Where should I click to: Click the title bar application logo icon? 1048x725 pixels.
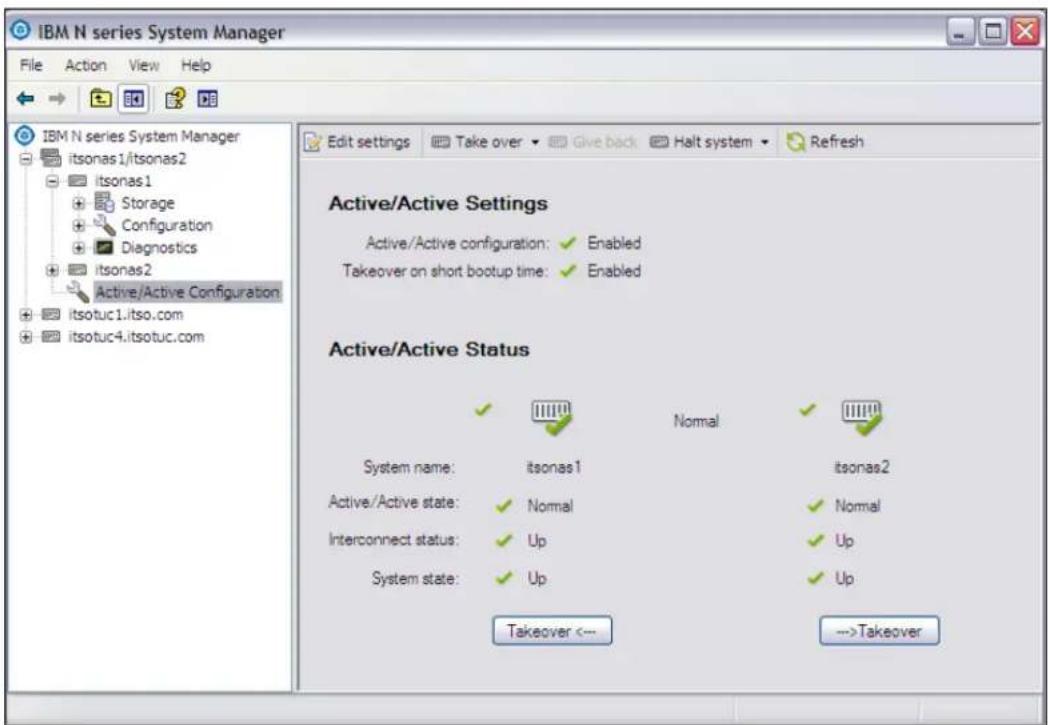[21, 30]
